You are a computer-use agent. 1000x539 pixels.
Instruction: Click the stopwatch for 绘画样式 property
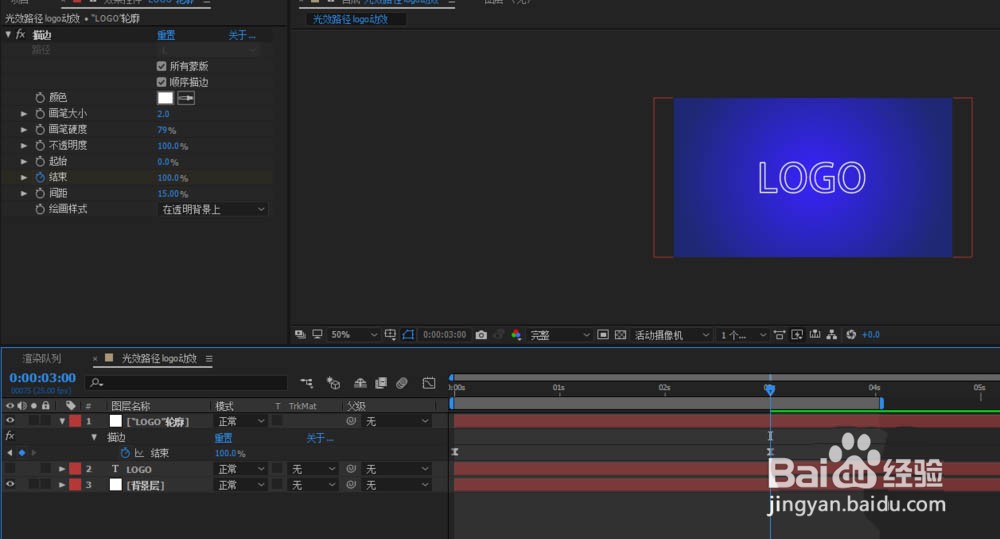coord(40,209)
